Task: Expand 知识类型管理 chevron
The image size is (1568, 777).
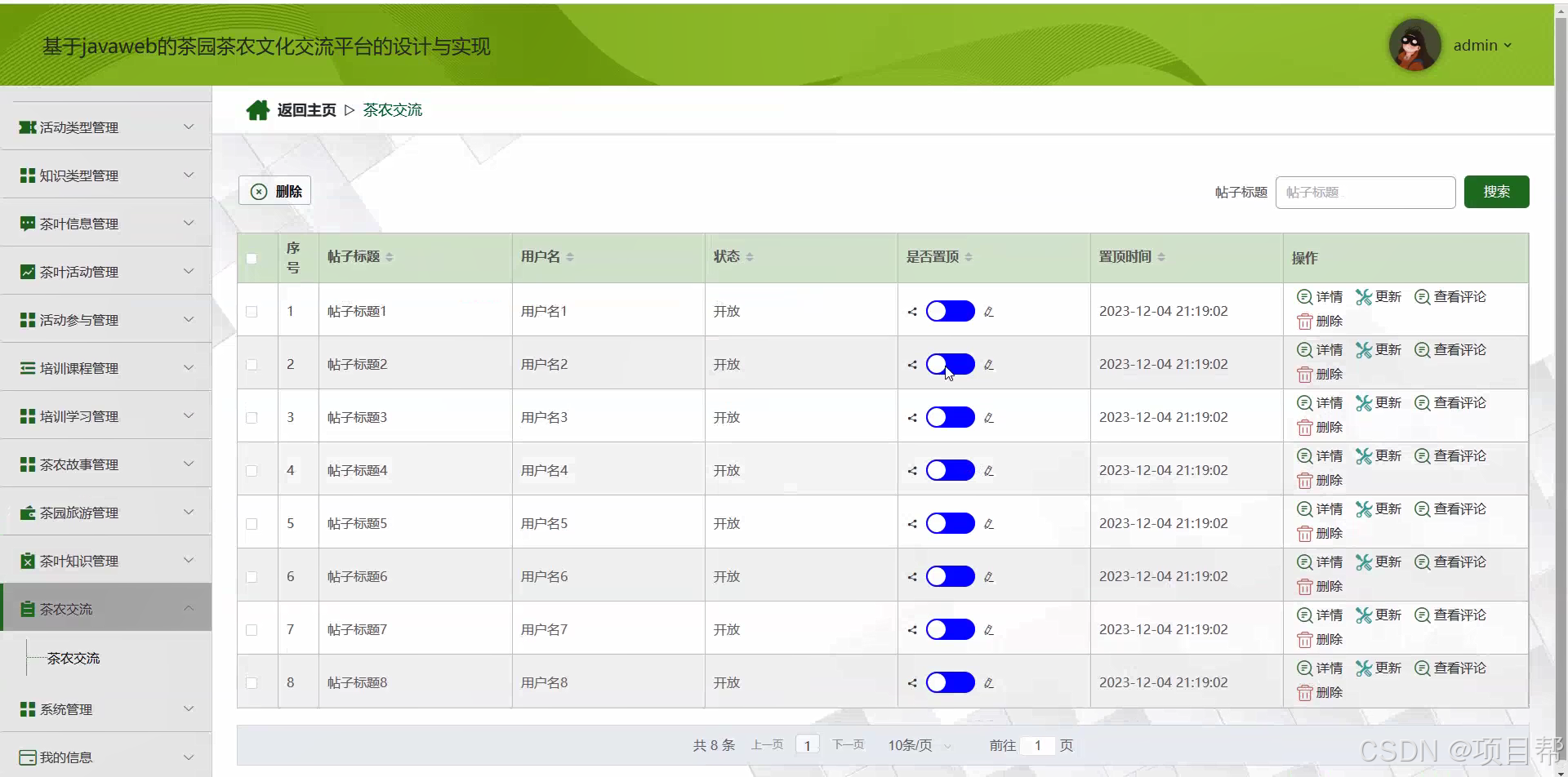Action: [189, 175]
